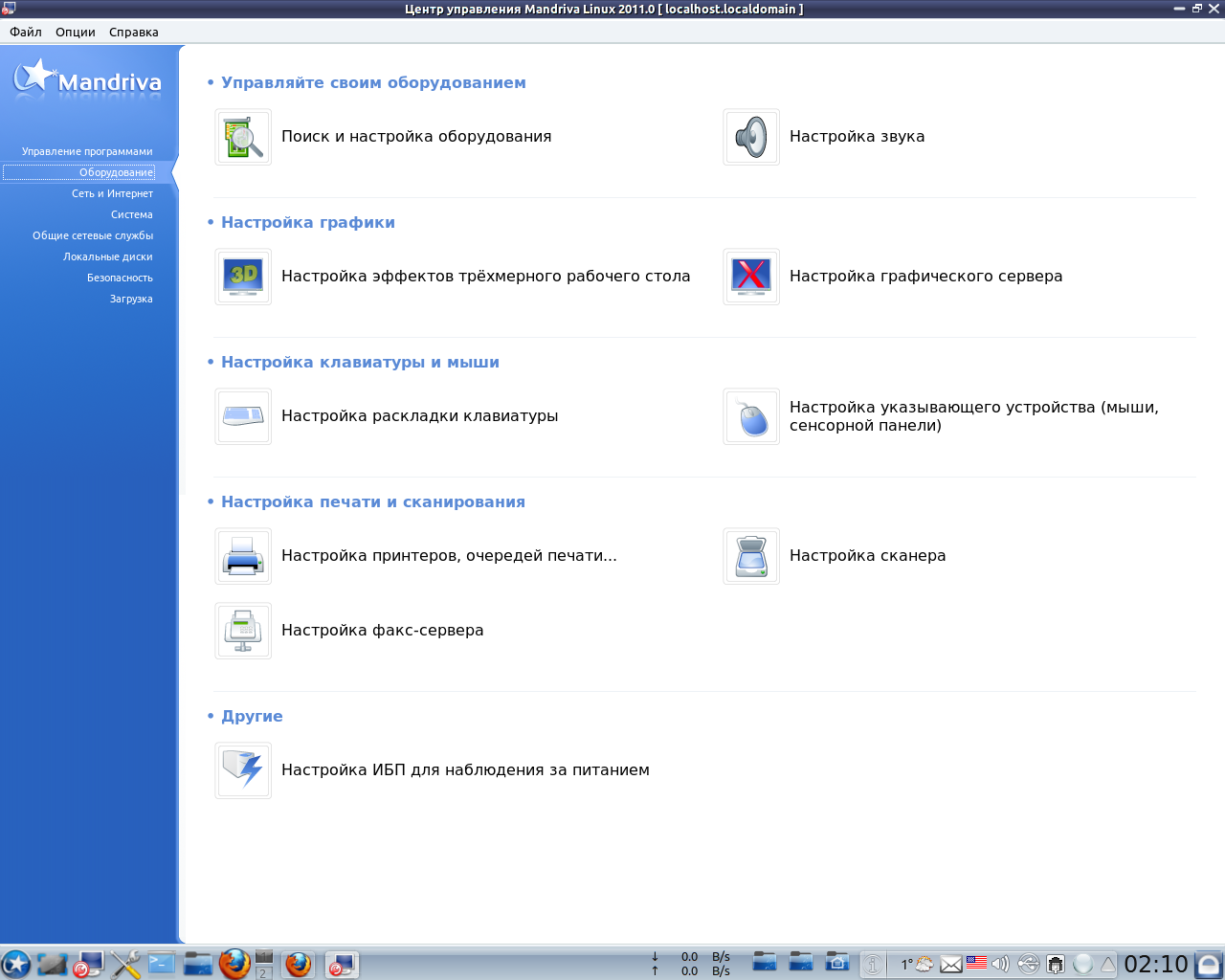Click the volume speaker tray icon
Screen dimensions: 1225x980
tap(1001, 964)
